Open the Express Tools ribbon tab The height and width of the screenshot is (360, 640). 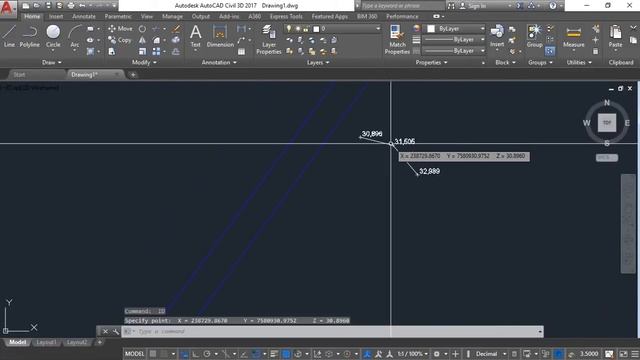(x=286, y=16)
